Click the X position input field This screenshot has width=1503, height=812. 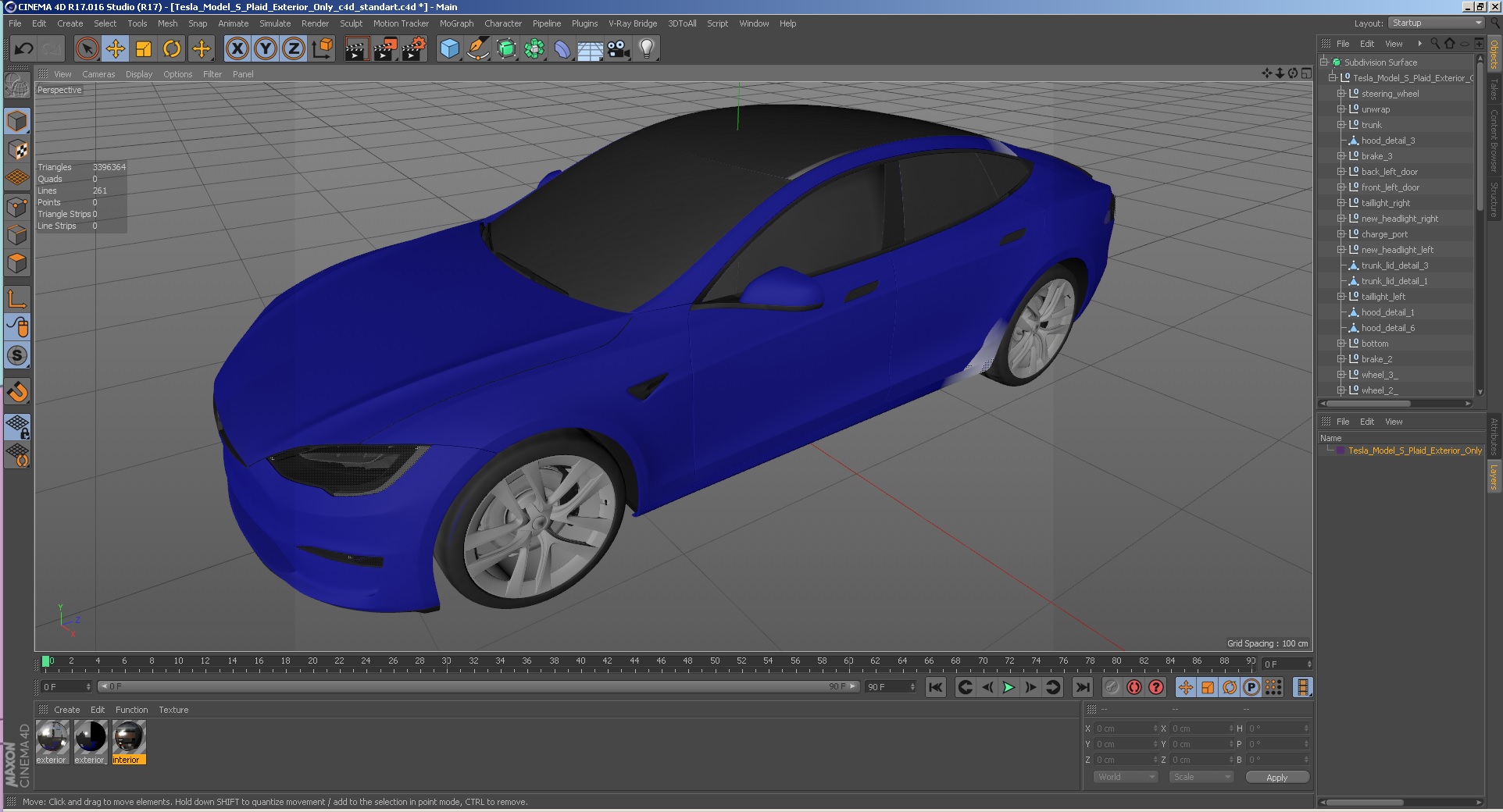tap(1126, 728)
